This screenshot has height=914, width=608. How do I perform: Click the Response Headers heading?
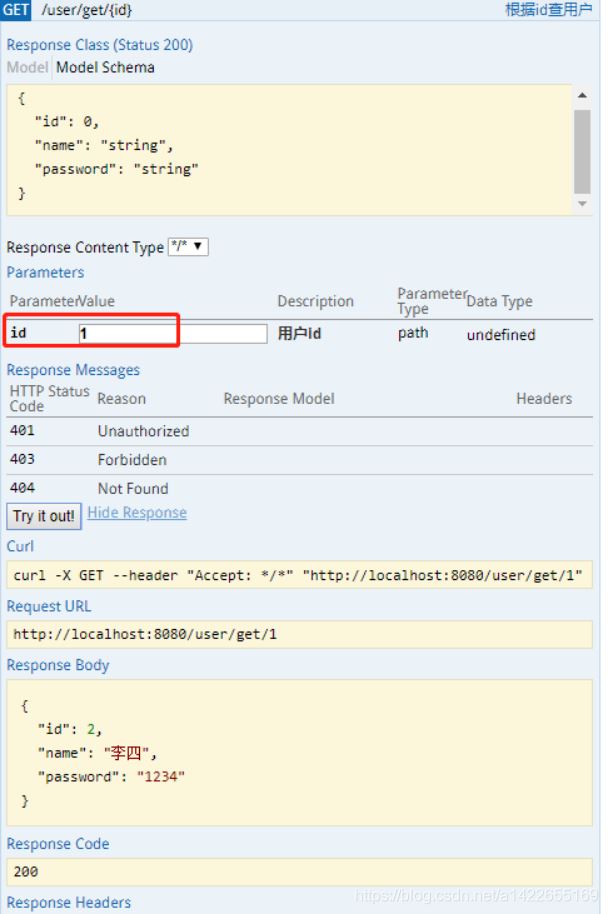click(68, 903)
